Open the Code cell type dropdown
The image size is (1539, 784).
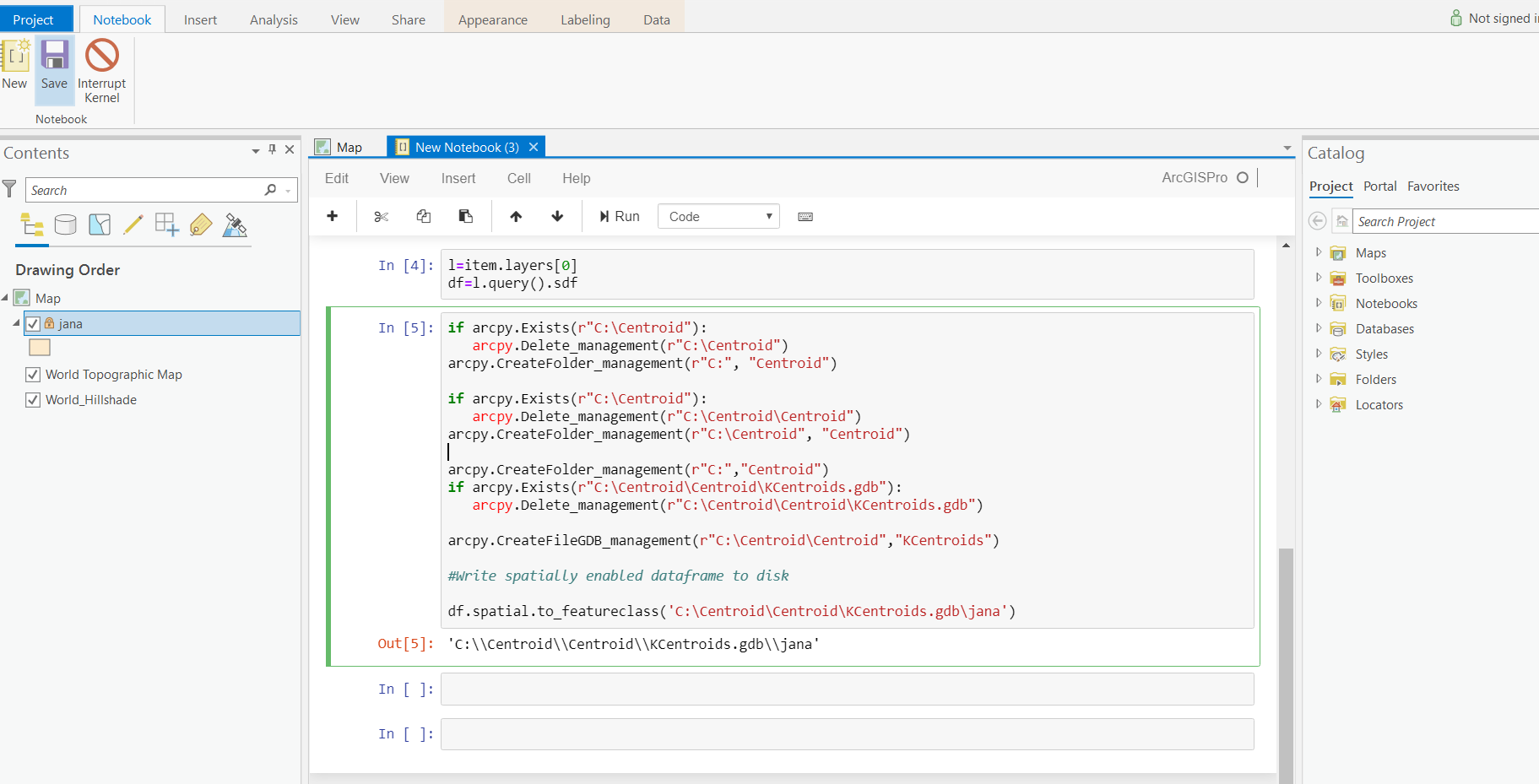pos(718,216)
